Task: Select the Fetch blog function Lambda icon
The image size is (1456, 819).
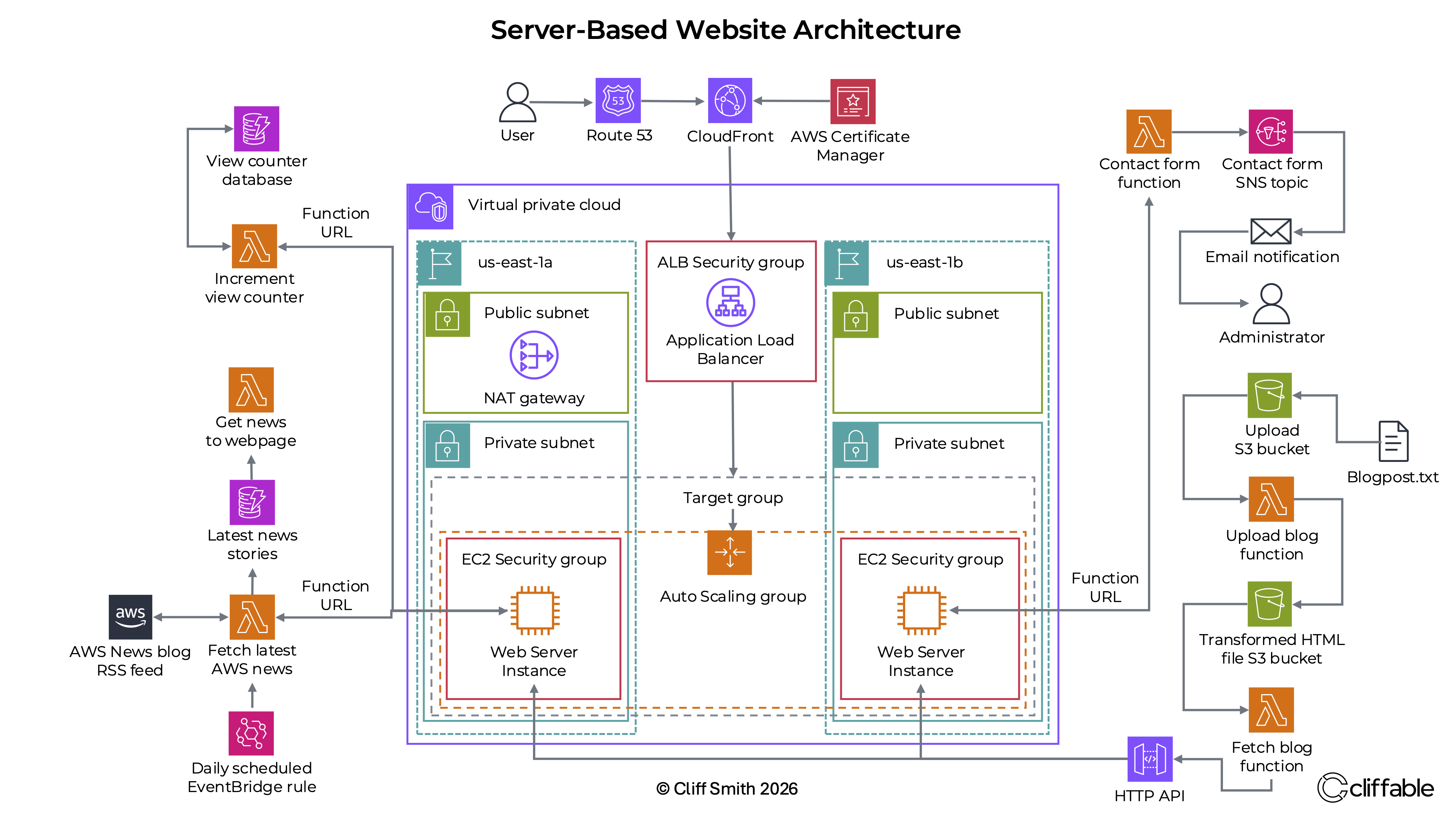Action: coord(1271,710)
